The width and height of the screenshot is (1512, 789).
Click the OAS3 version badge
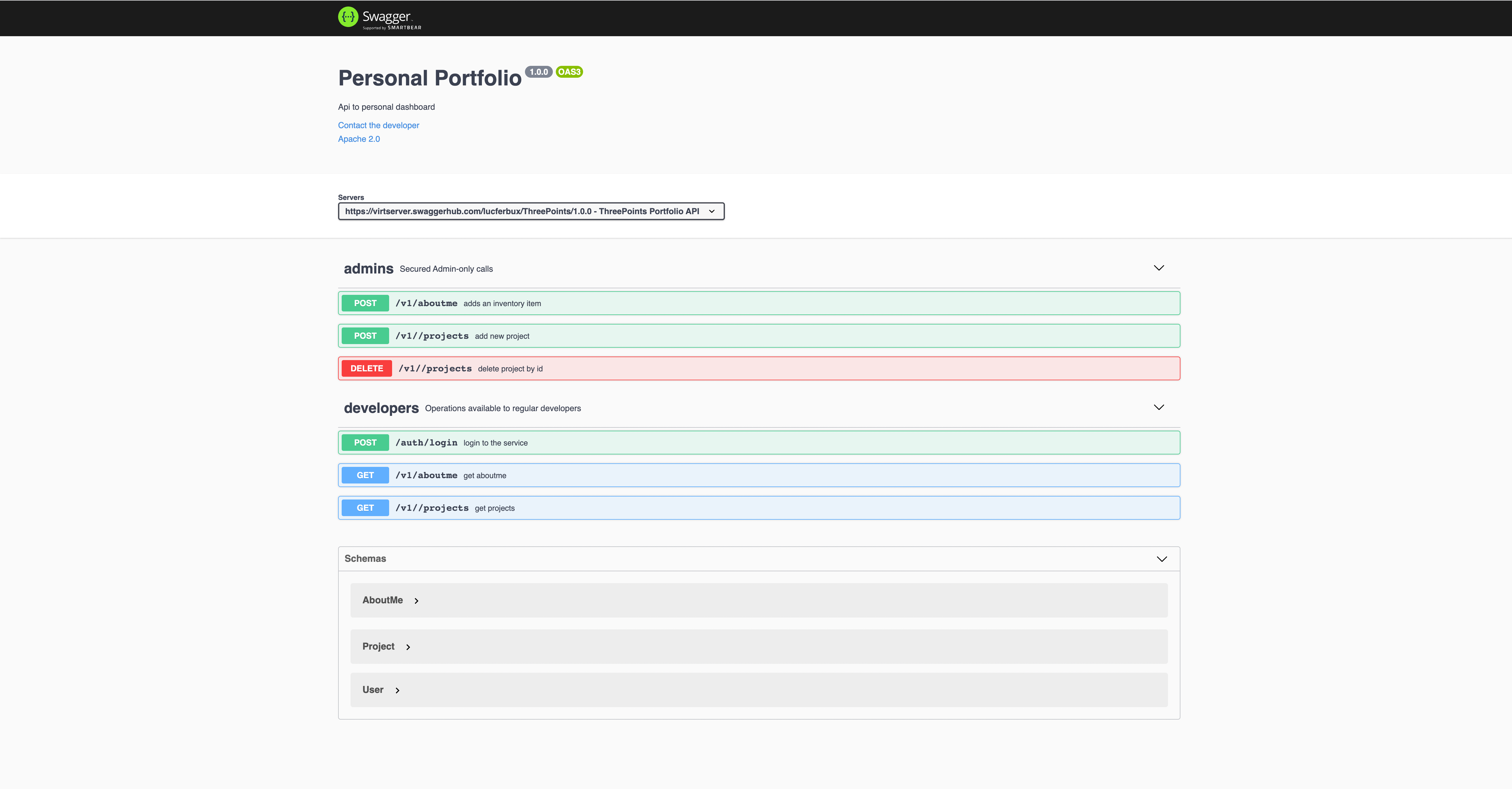click(x=569, y=71)
